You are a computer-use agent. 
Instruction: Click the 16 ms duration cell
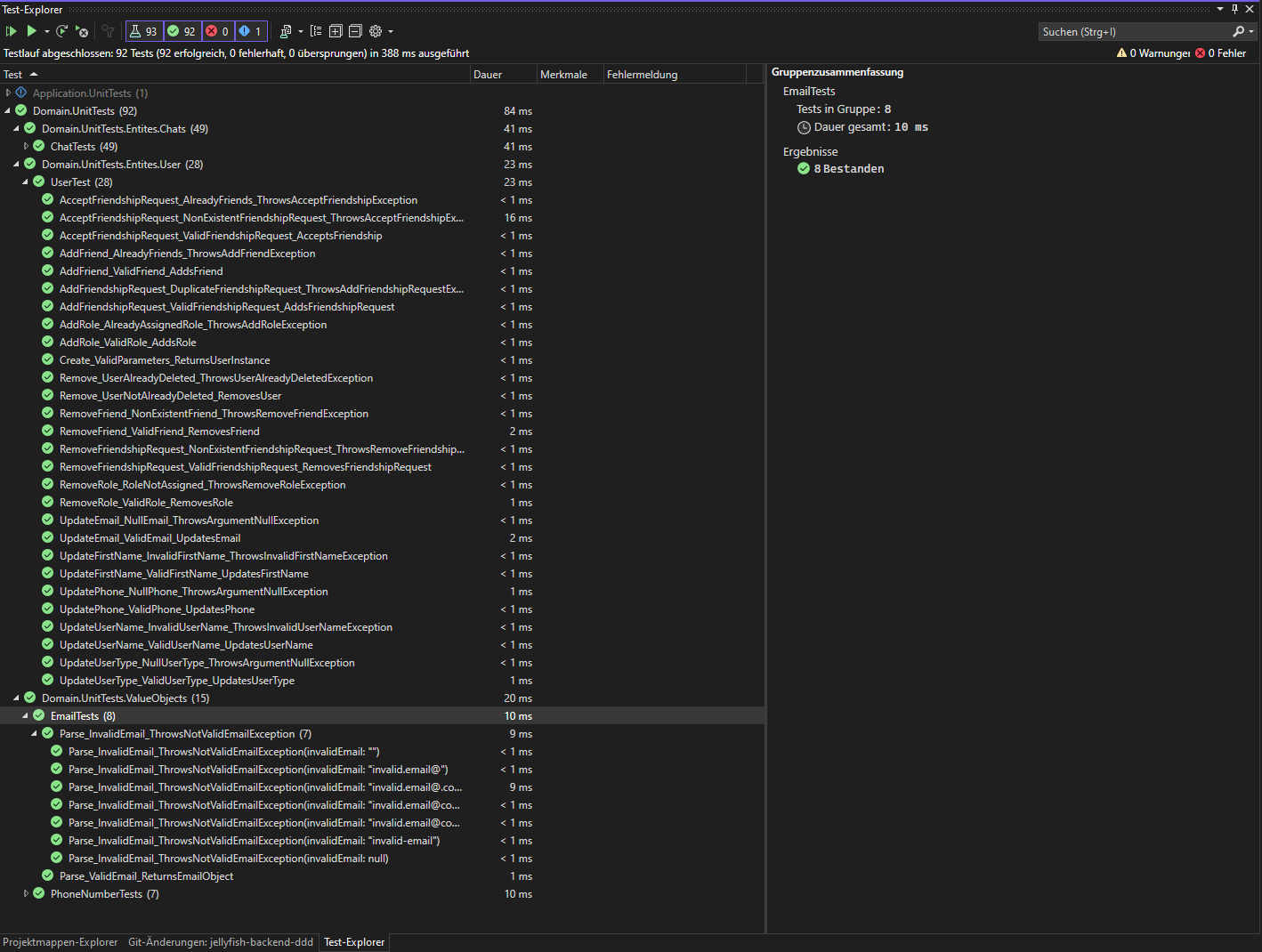[518, 218]
